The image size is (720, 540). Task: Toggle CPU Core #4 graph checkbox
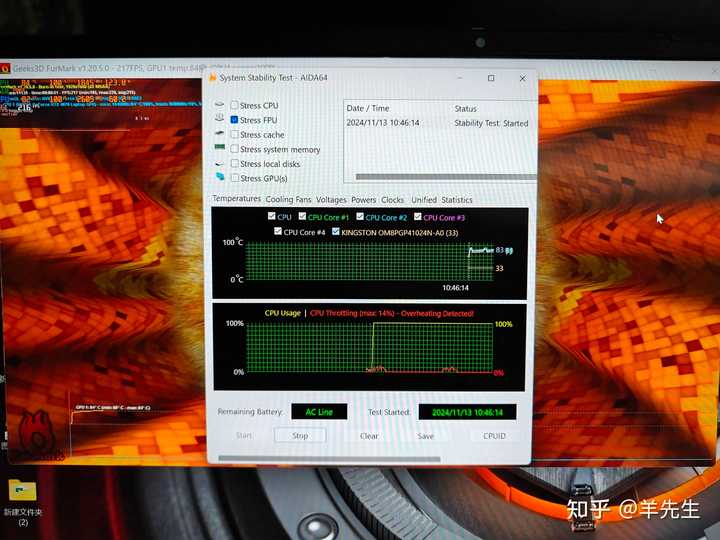coord(278,231)
